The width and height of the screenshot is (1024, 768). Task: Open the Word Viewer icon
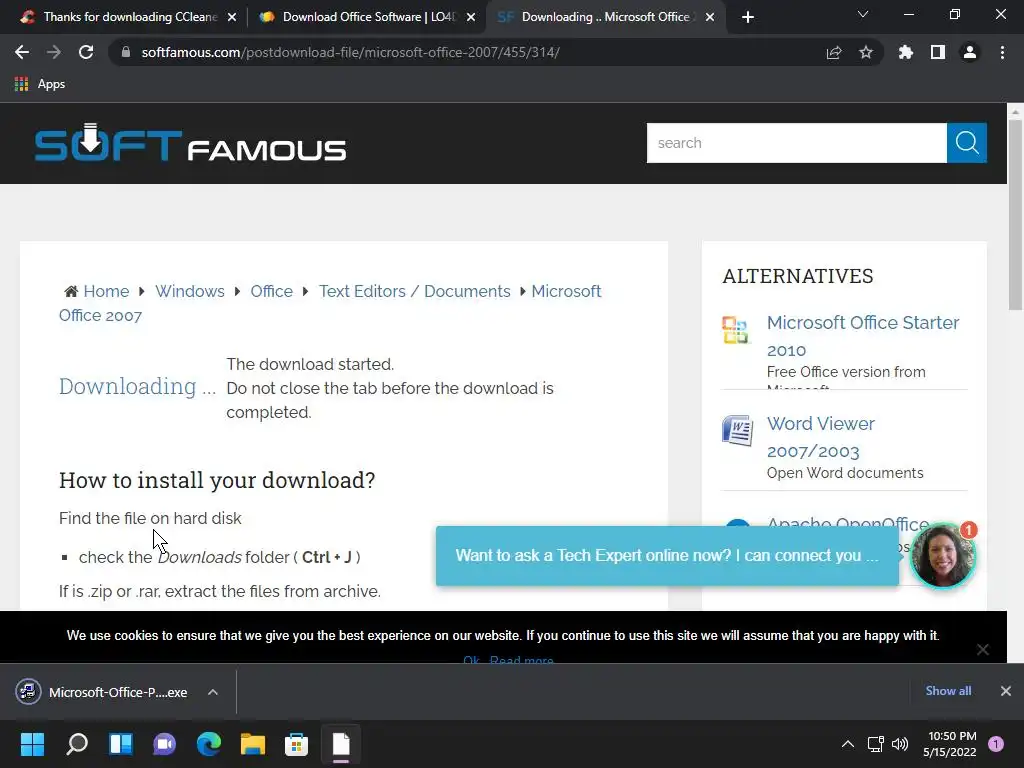point(737,431)
